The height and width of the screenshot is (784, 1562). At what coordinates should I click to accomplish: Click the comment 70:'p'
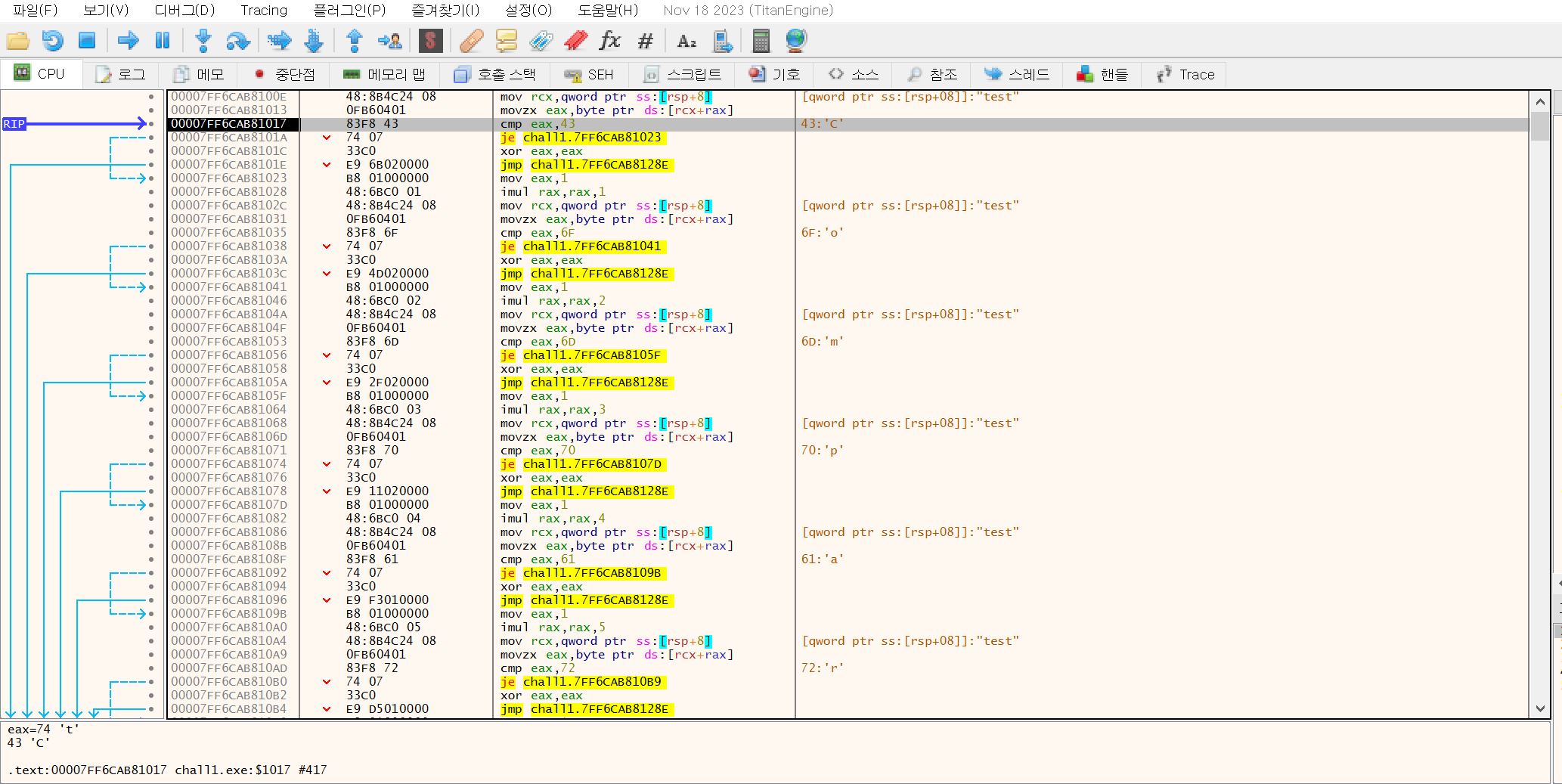[822, 451]
